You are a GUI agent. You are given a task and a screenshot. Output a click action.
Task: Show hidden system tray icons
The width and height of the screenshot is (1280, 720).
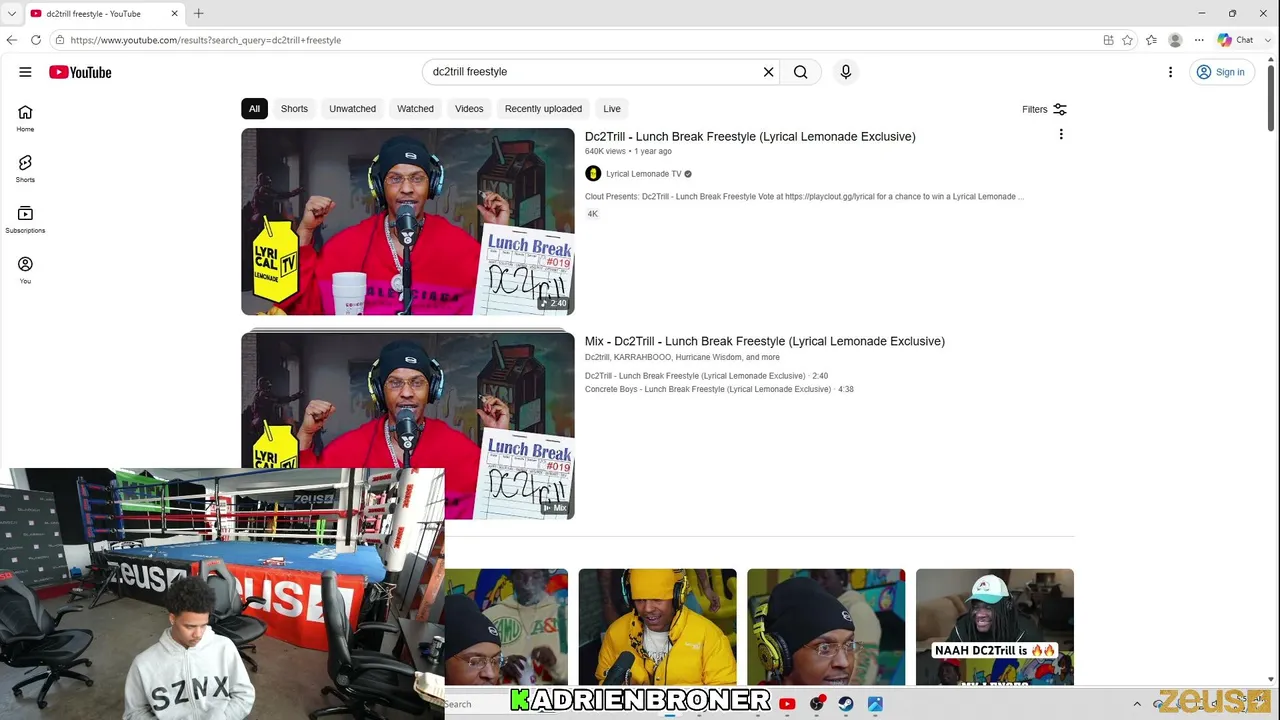click(x=1137, y=704)
